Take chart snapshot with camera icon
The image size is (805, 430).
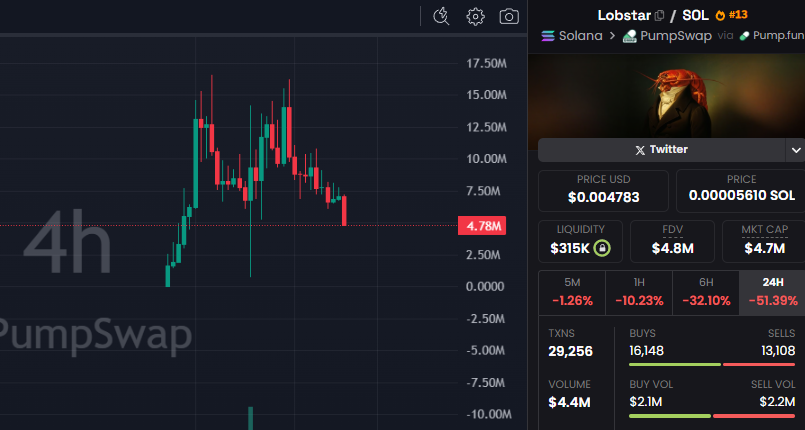pos(509,16)
